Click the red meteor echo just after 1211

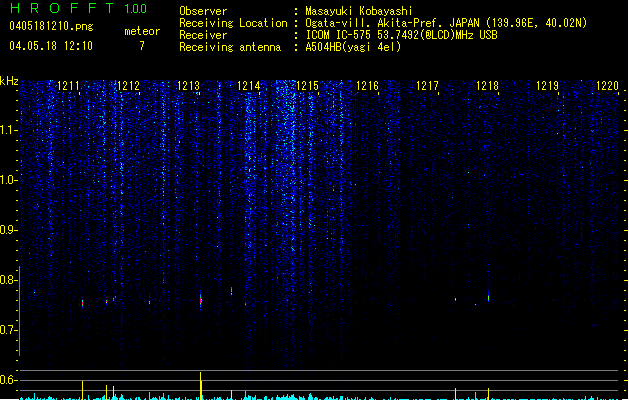click(83, 304)
